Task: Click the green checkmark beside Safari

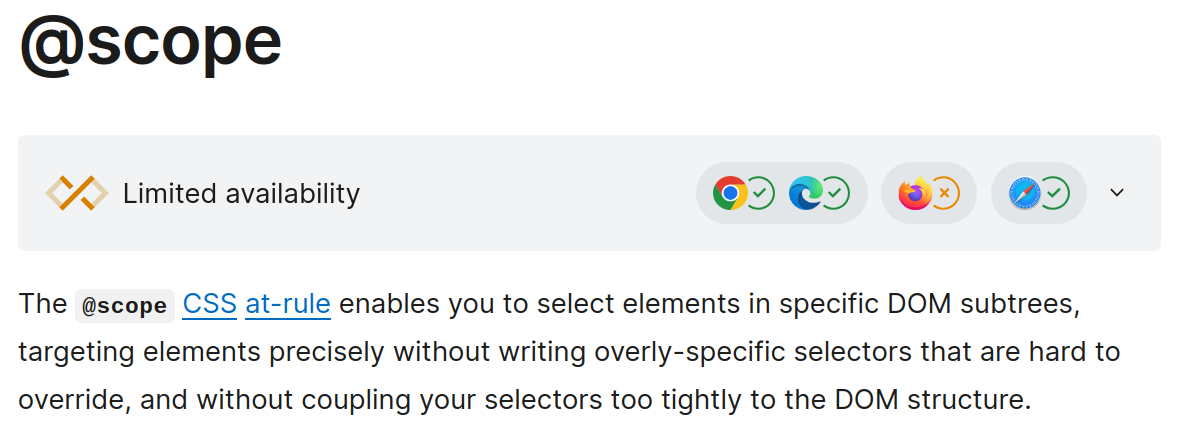Action: coord(1055,193)
